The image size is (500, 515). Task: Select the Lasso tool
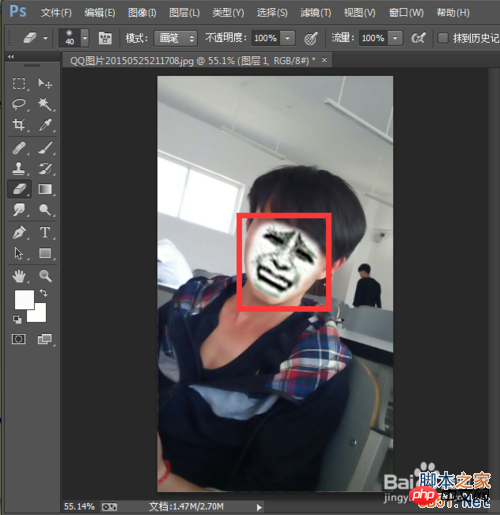click(x=19, y=104)
